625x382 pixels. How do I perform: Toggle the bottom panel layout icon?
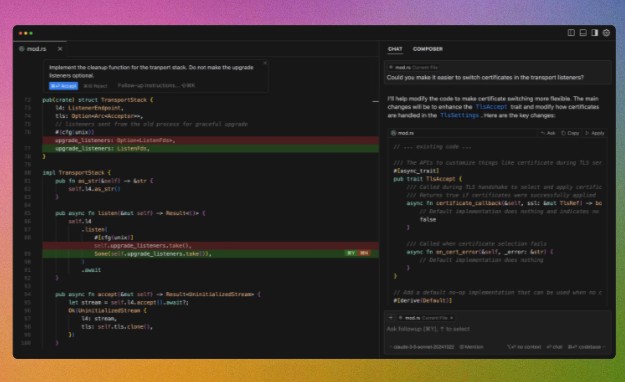pos(583,33)
